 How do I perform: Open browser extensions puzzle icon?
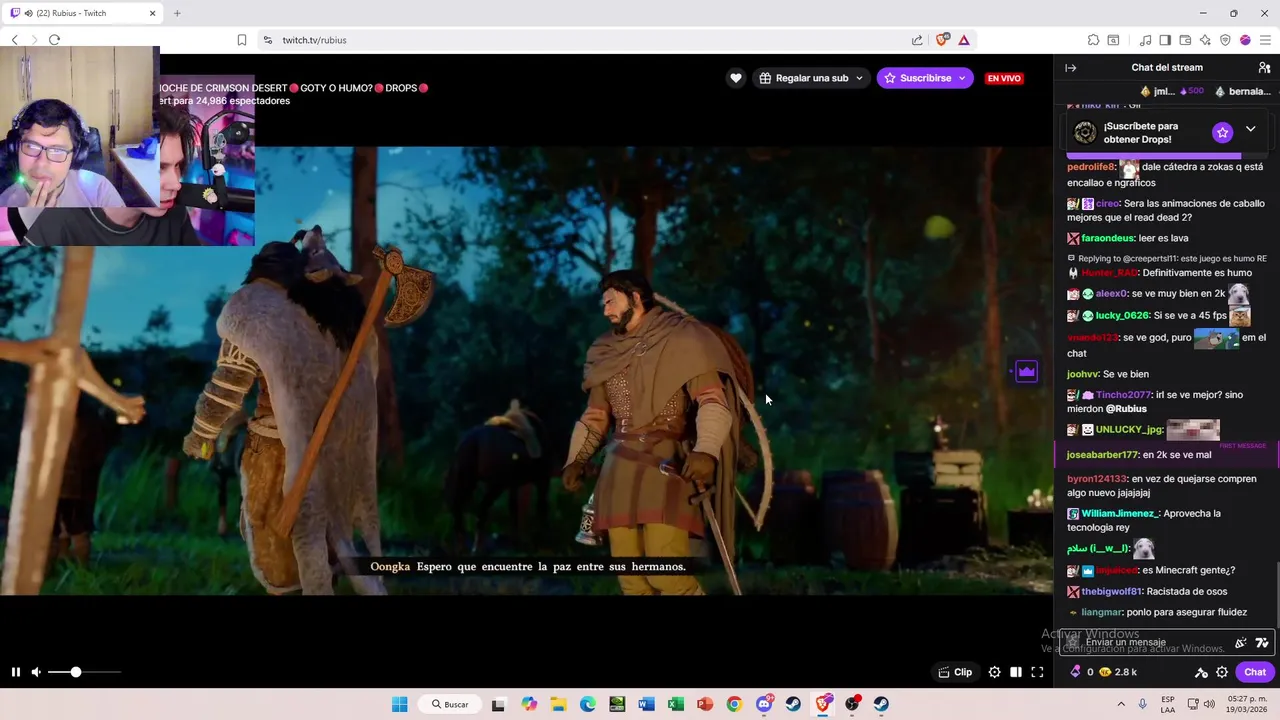[x=1093, y=40]
